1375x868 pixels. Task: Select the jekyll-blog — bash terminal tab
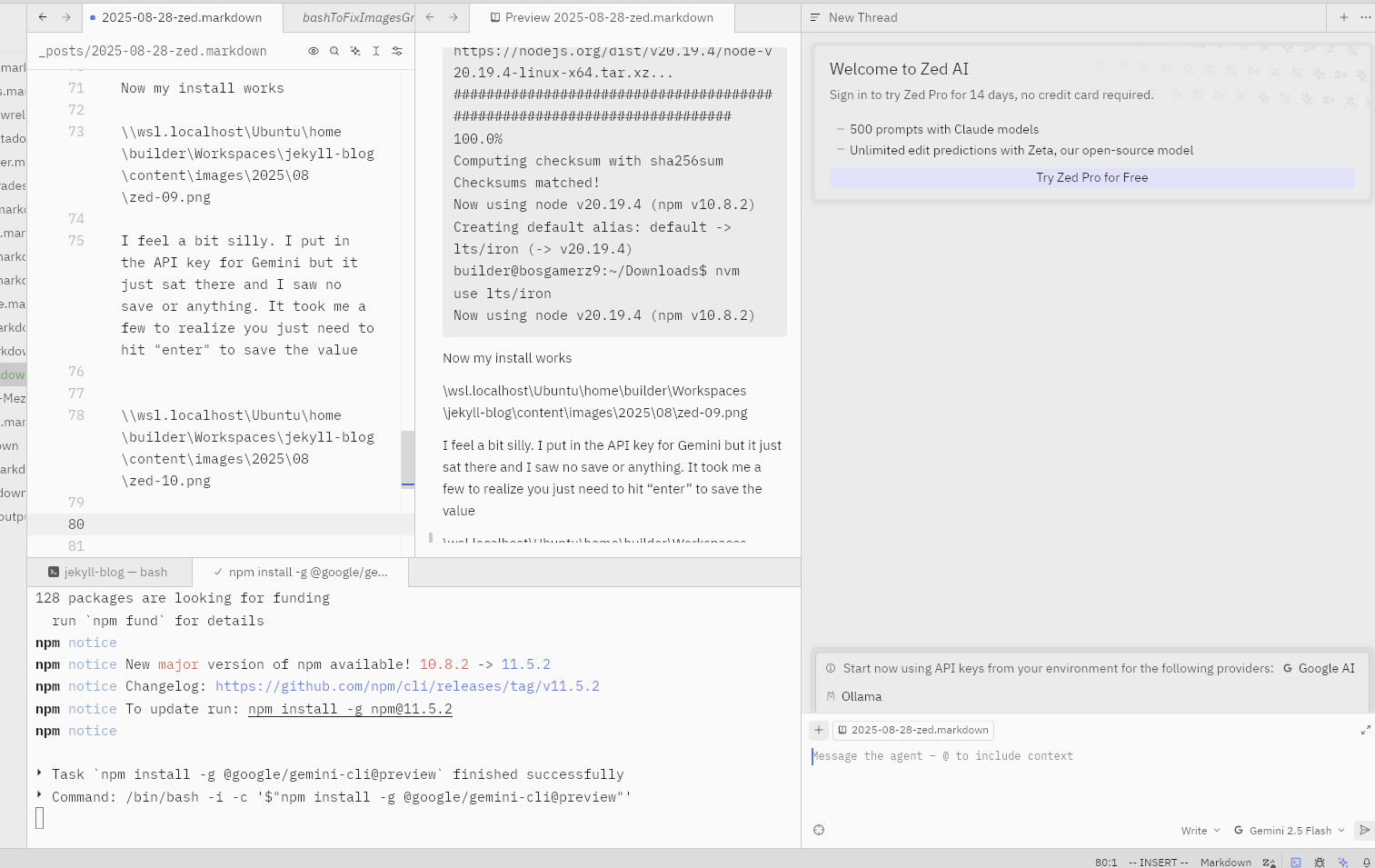coord(109,572)
